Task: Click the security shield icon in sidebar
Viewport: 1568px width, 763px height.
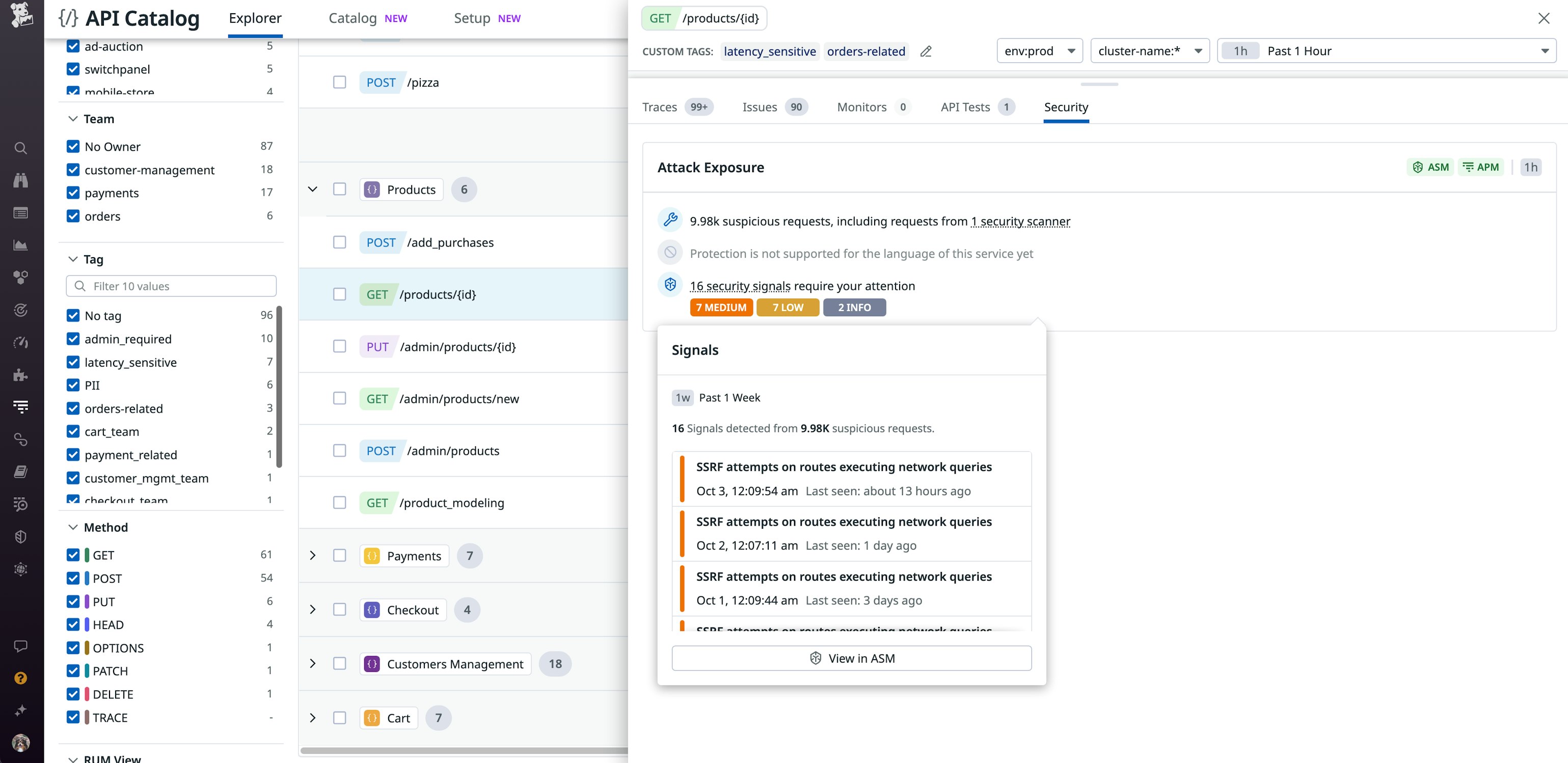Action: point(21,536)
